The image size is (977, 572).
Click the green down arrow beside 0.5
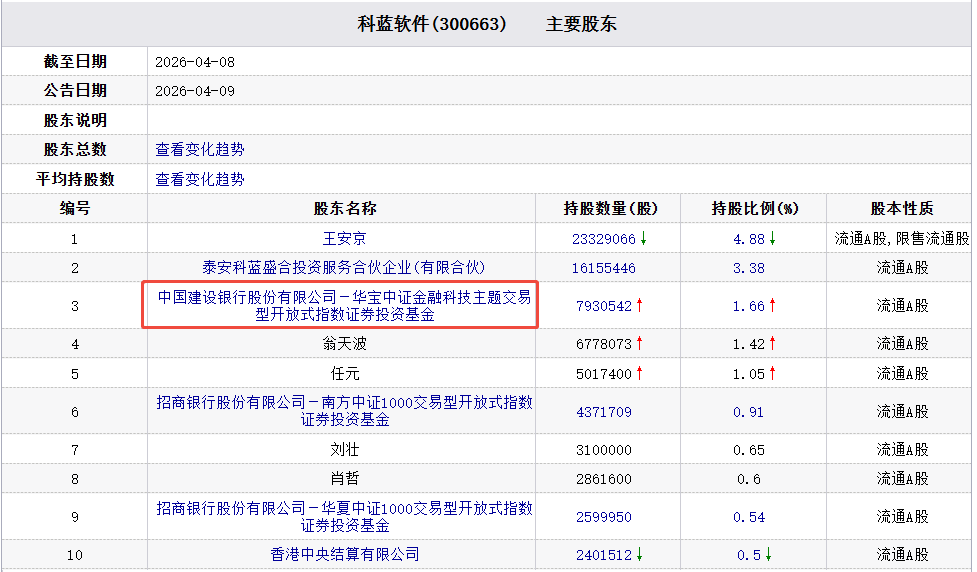(768, 554)
